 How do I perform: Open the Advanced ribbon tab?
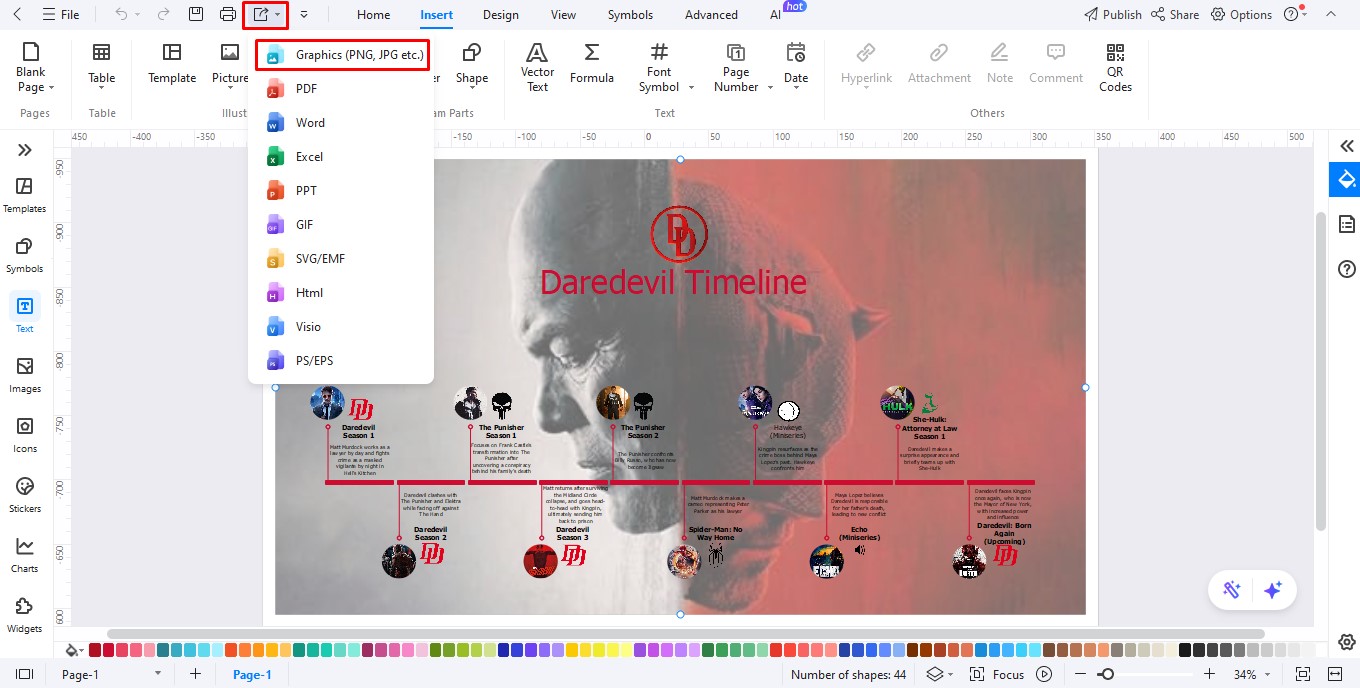click(x=711, y=15)
